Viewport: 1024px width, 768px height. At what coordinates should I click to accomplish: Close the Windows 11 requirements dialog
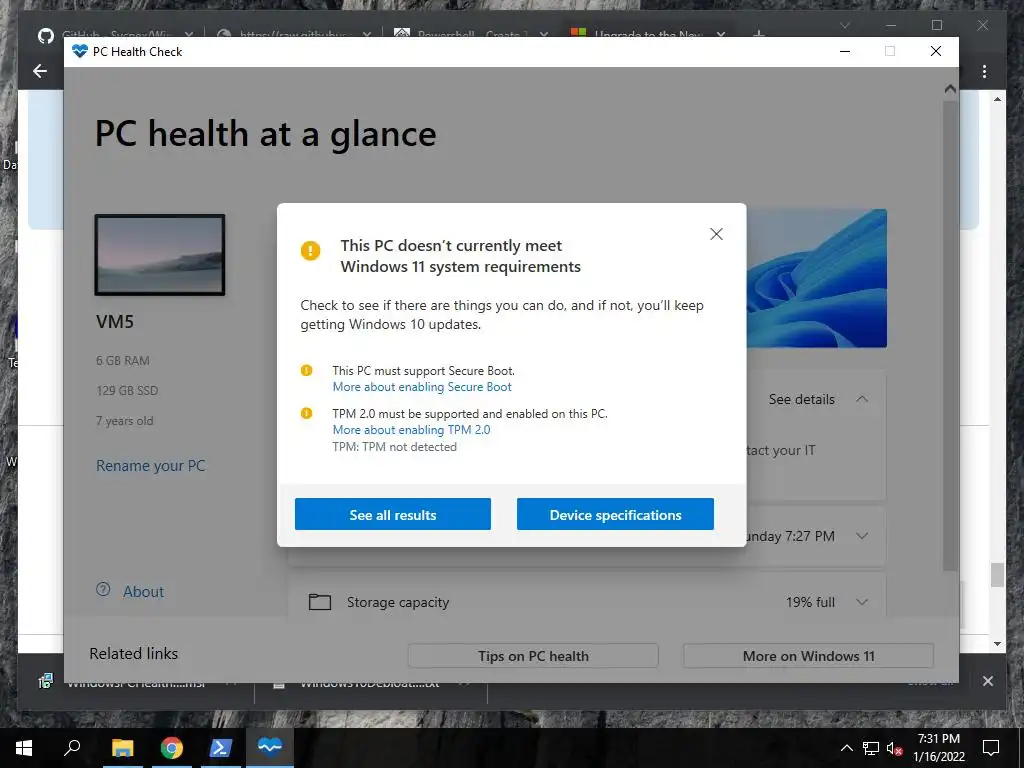[x=716, y=234]
